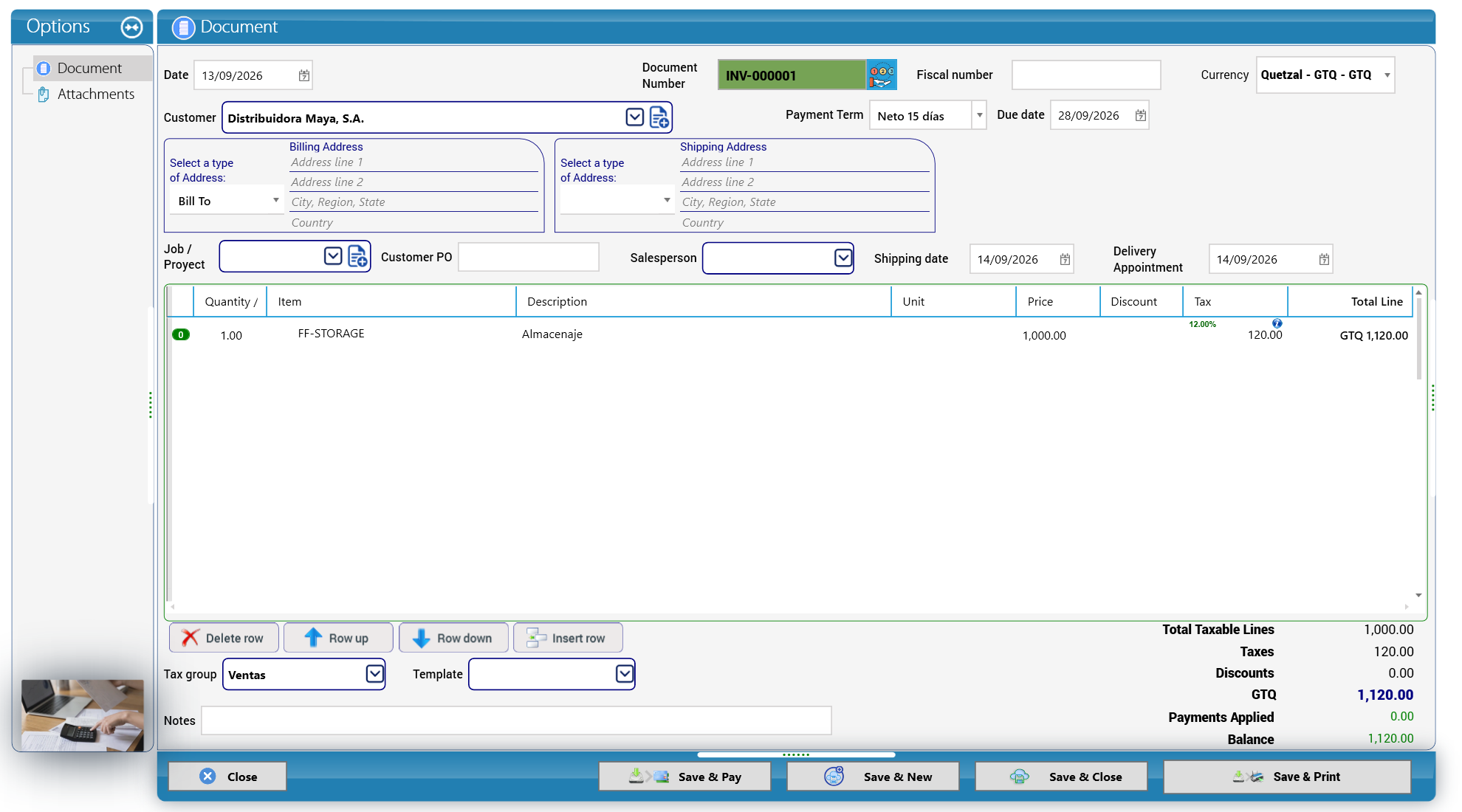Click Shipping Address Country field
Screen dimensions: 1462x812
805,222
